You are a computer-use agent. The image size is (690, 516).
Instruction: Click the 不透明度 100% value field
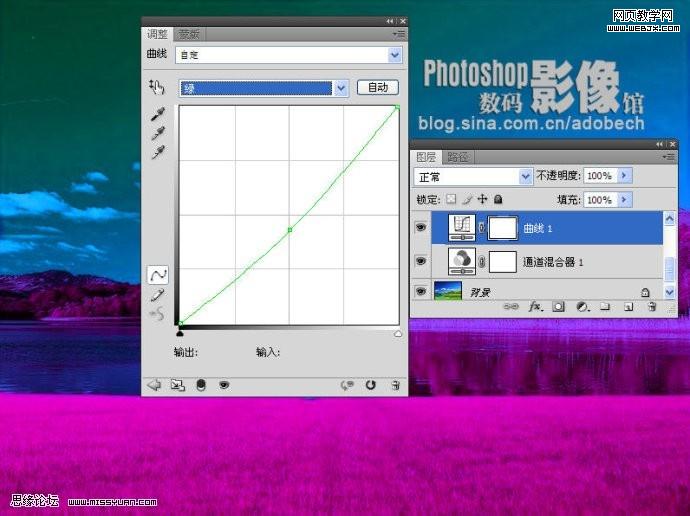(x=601, y=176)
